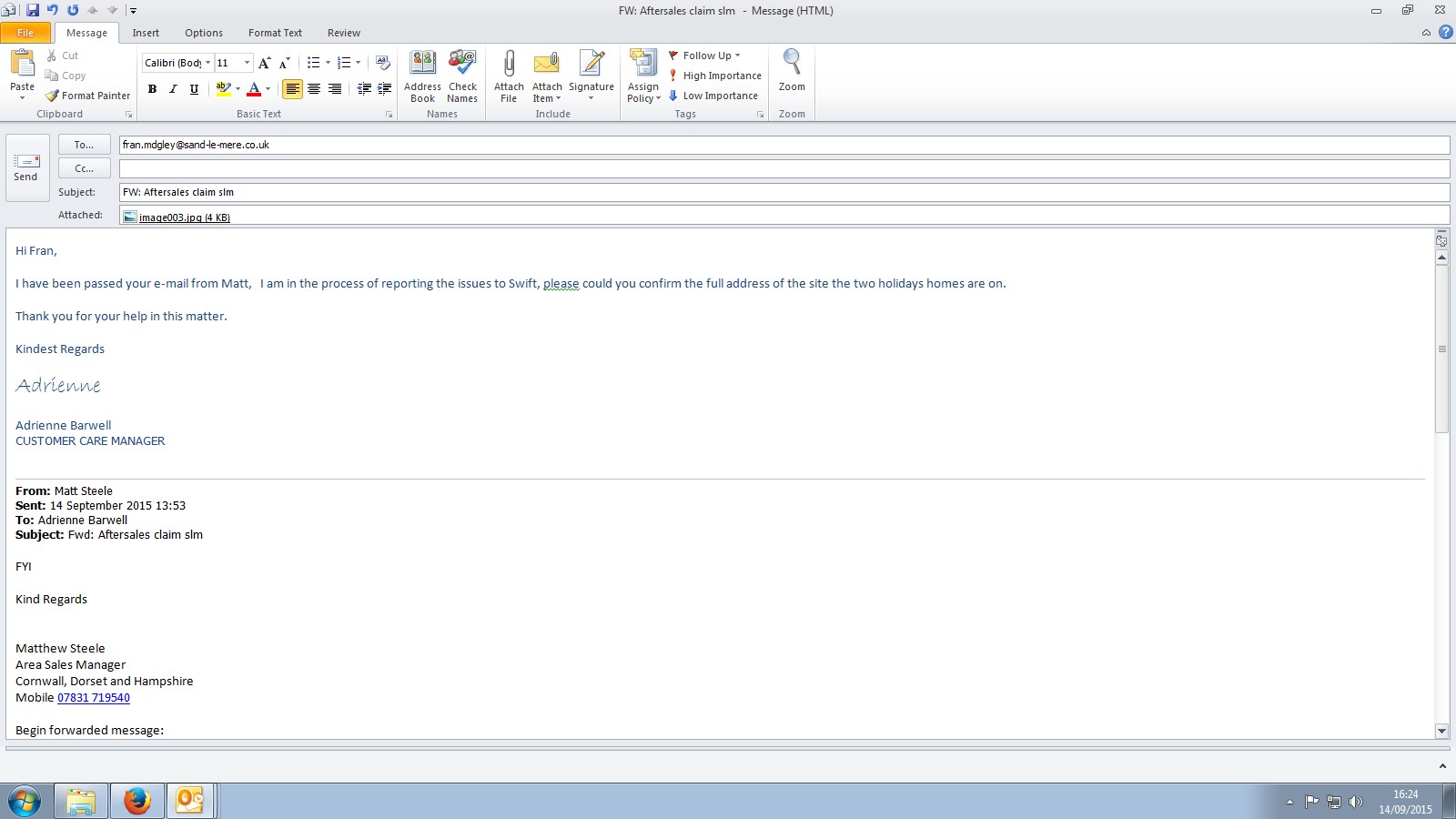Click the Windows Start button

(x=25, y=802)
